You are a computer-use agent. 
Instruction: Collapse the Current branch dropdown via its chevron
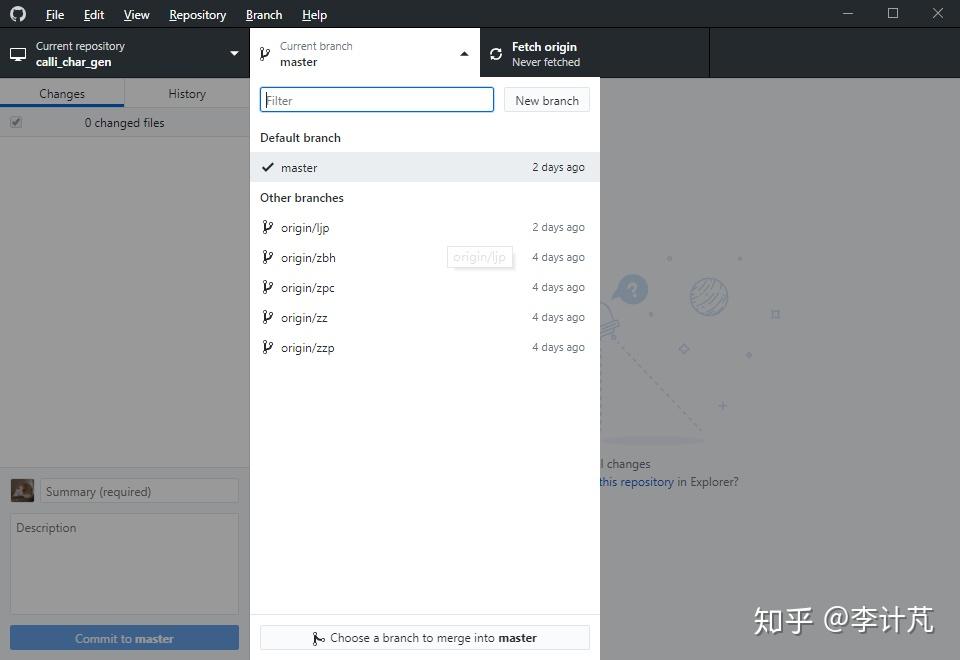tap(463, 53)
